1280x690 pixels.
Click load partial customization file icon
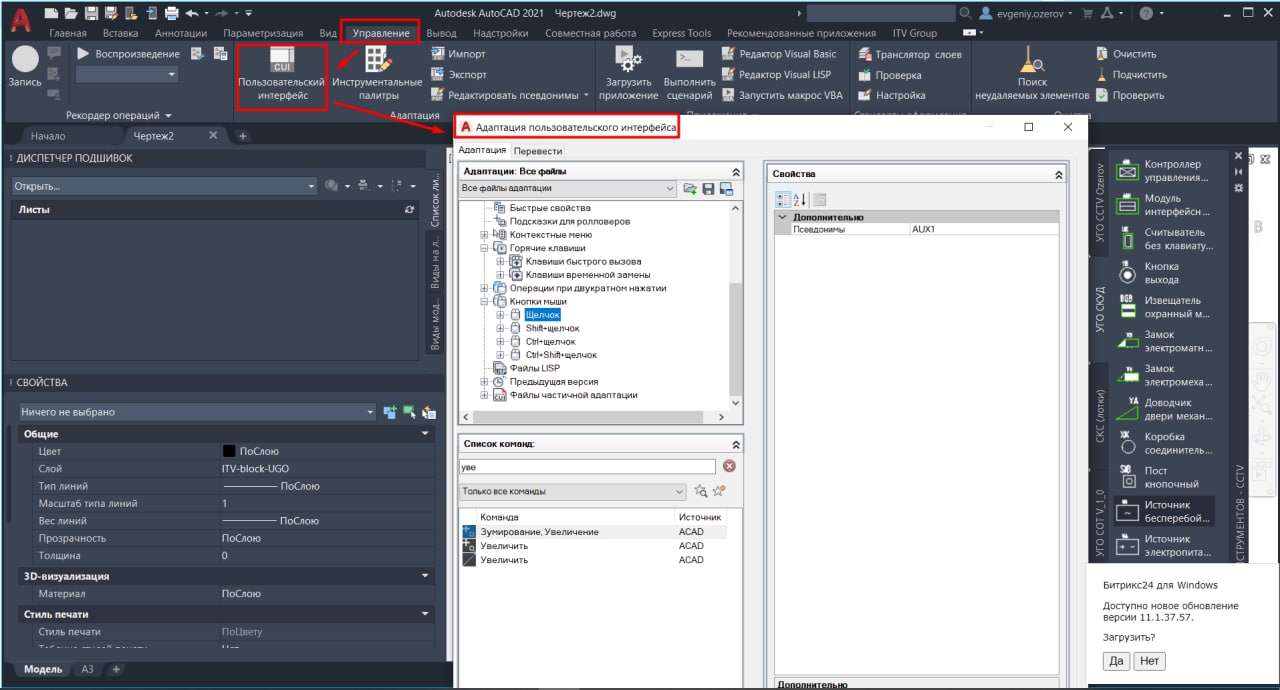coord(690,188)
